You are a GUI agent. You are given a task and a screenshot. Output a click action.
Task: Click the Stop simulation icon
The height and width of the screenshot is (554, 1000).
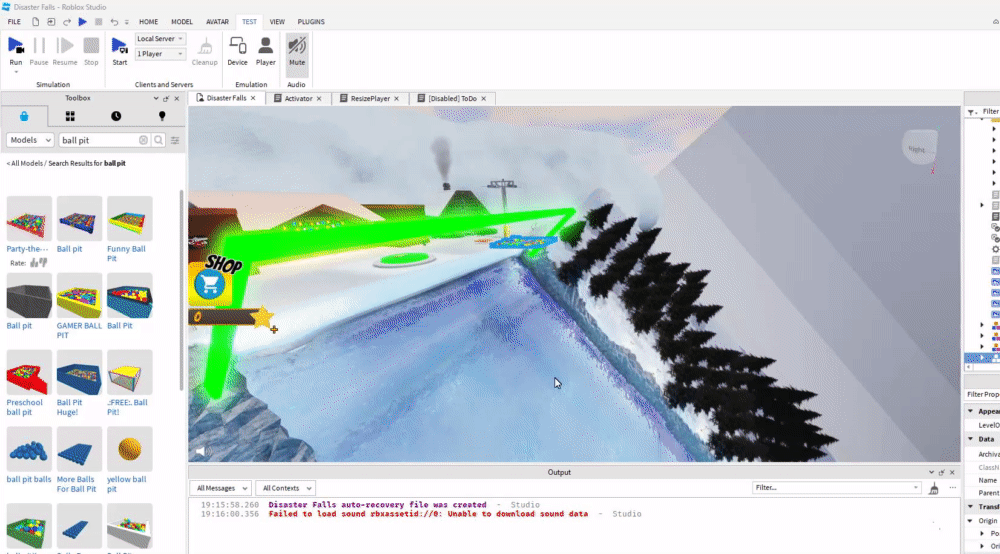click(x=91, y=46)
